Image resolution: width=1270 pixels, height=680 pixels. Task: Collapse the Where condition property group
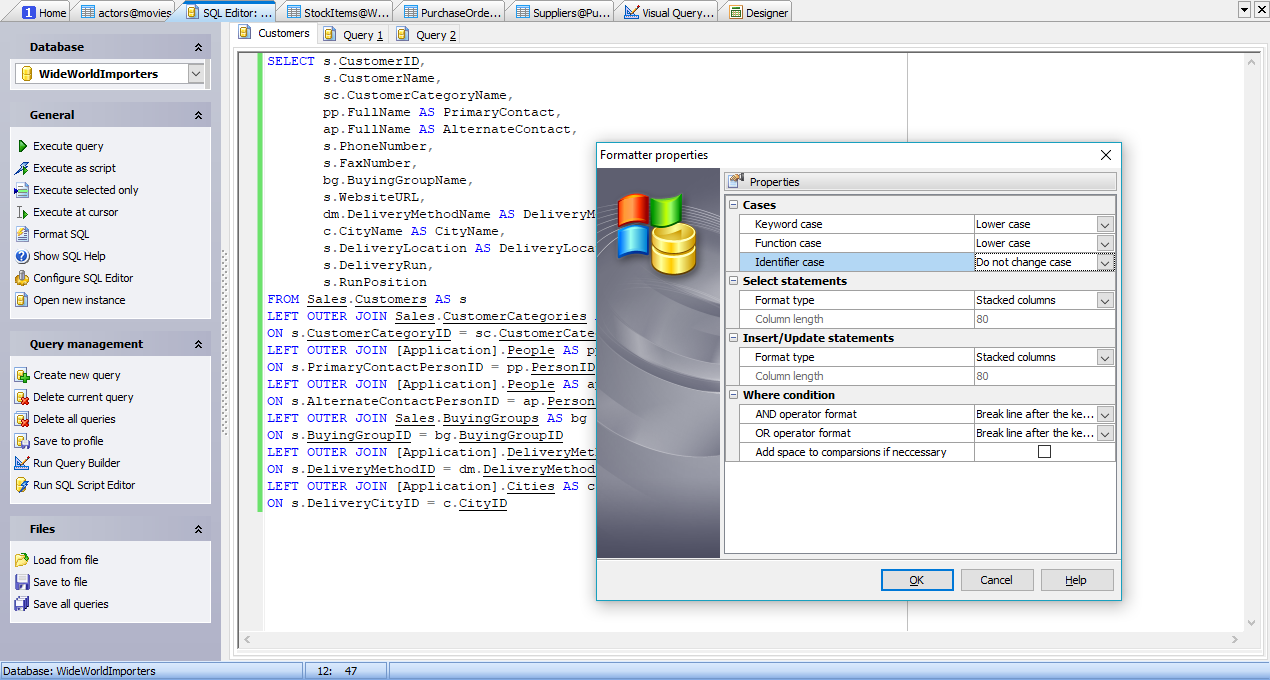(734, 395)
